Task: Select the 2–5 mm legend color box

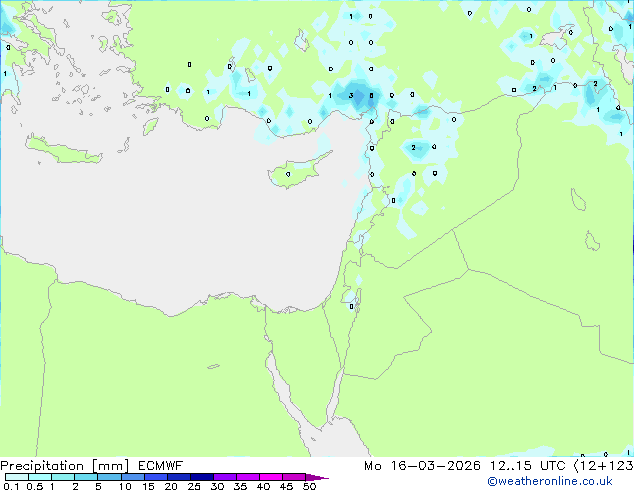Action: 86,477
